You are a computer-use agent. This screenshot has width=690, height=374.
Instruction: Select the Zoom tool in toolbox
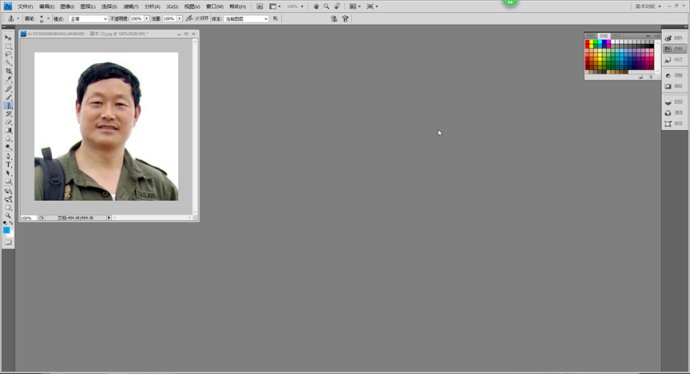8,216
